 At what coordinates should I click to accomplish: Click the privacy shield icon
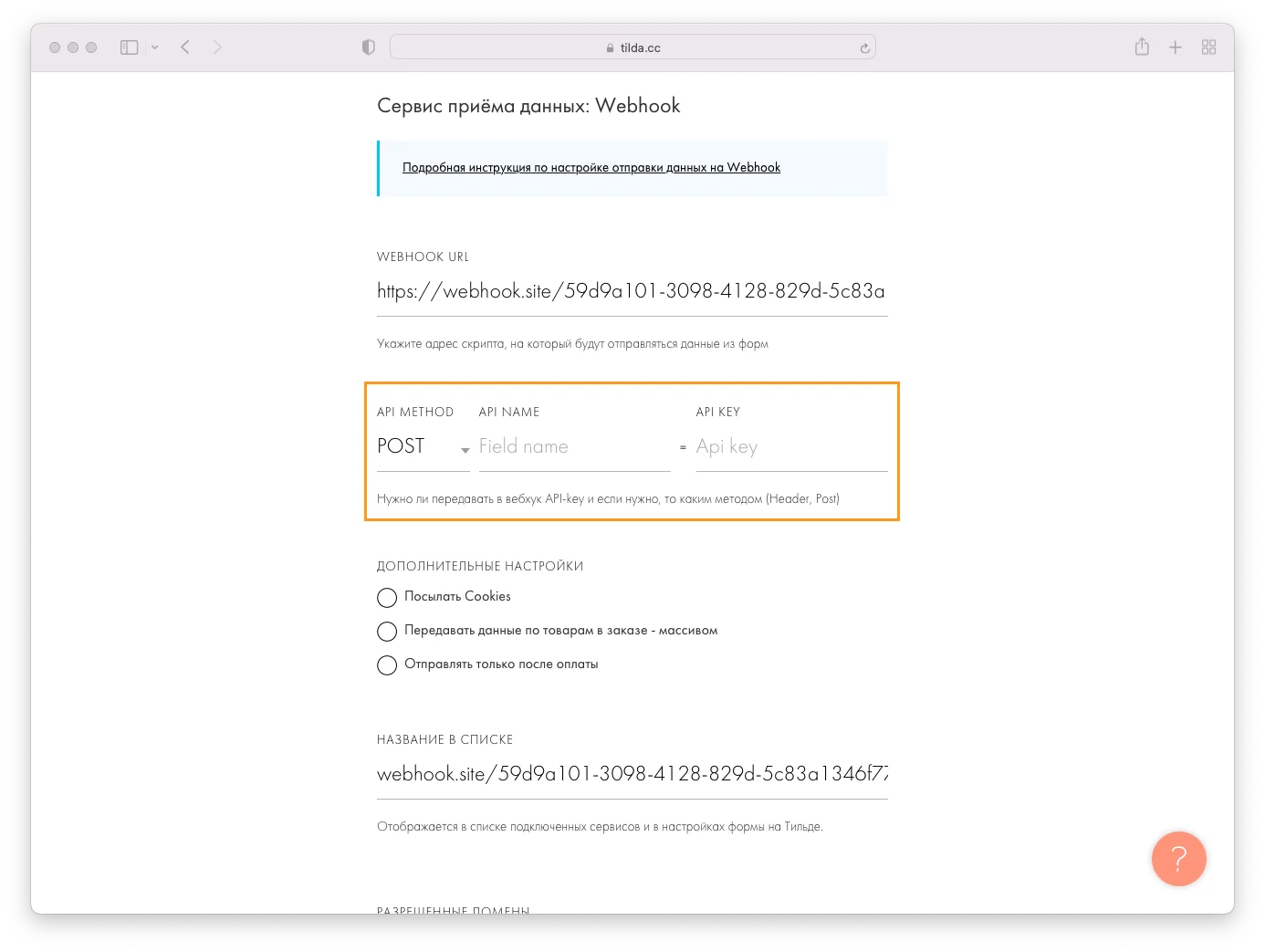[369, 47]
